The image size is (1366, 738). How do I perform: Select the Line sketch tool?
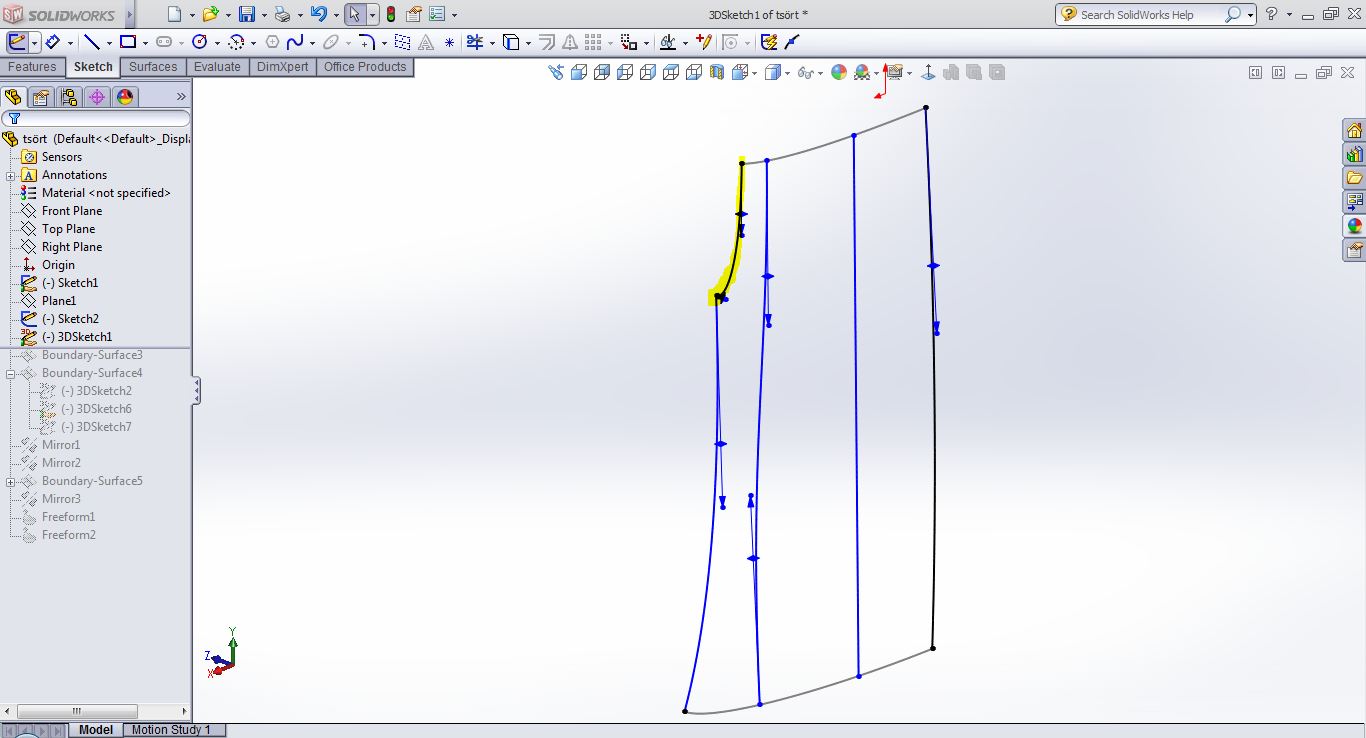(x=92, y=42)
